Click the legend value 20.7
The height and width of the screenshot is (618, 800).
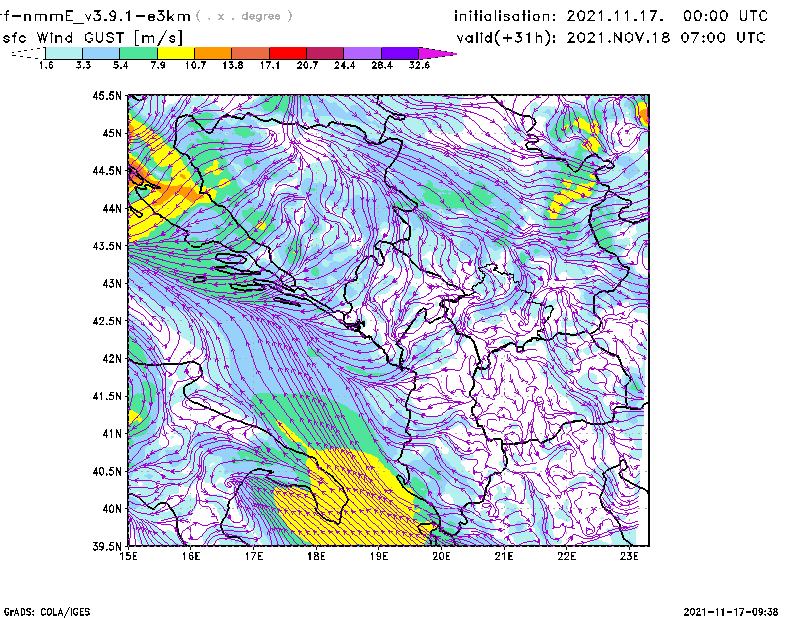(307, 65)
